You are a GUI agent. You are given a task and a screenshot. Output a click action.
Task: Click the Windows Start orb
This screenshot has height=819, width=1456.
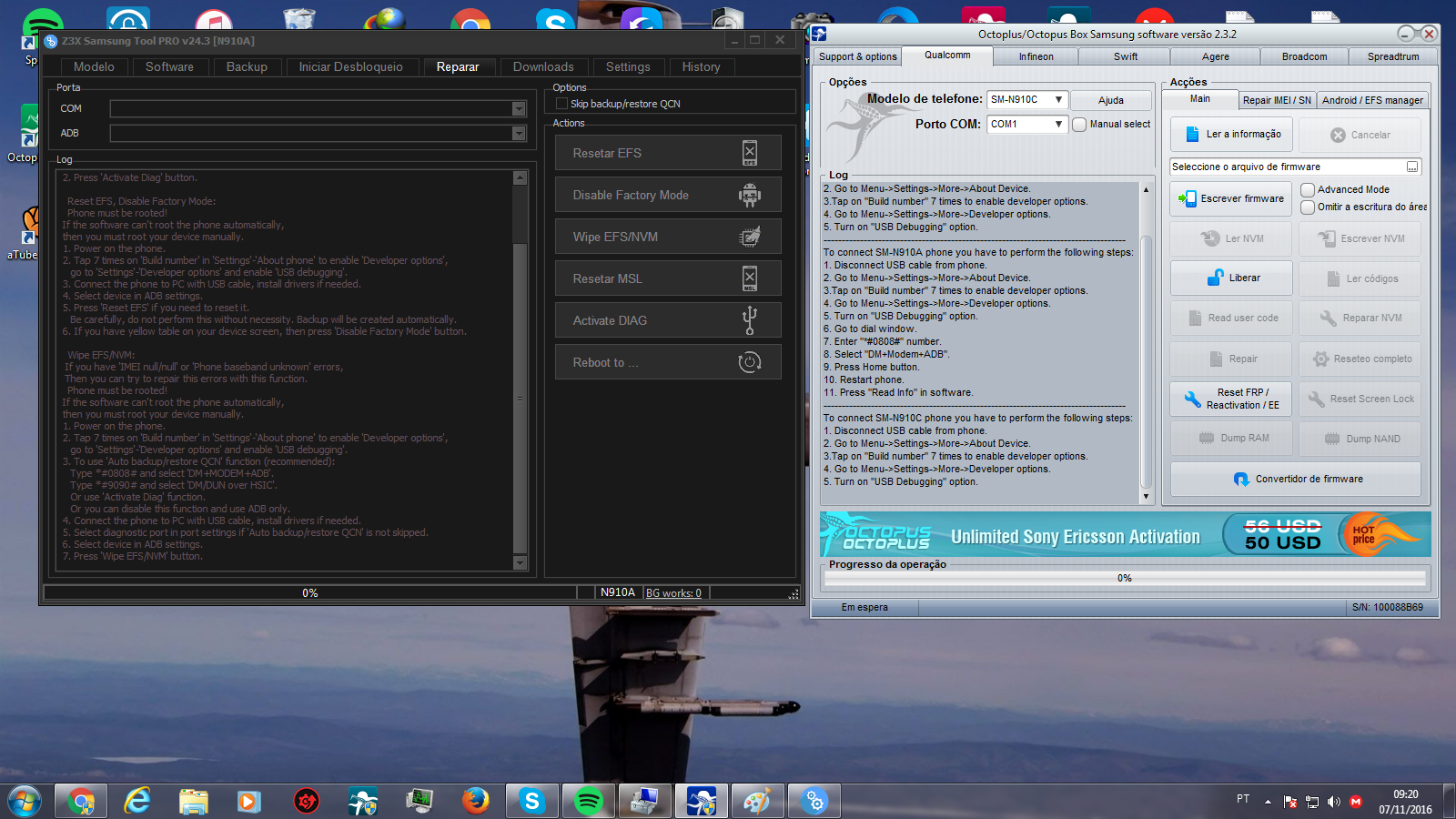coord(25,801)
